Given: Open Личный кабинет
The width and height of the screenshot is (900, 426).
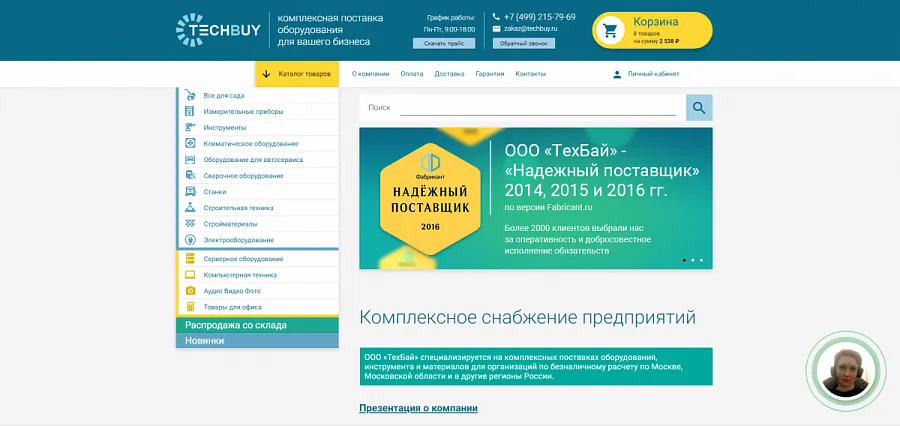Looking at the screenshot, I should tap(653, 74).
